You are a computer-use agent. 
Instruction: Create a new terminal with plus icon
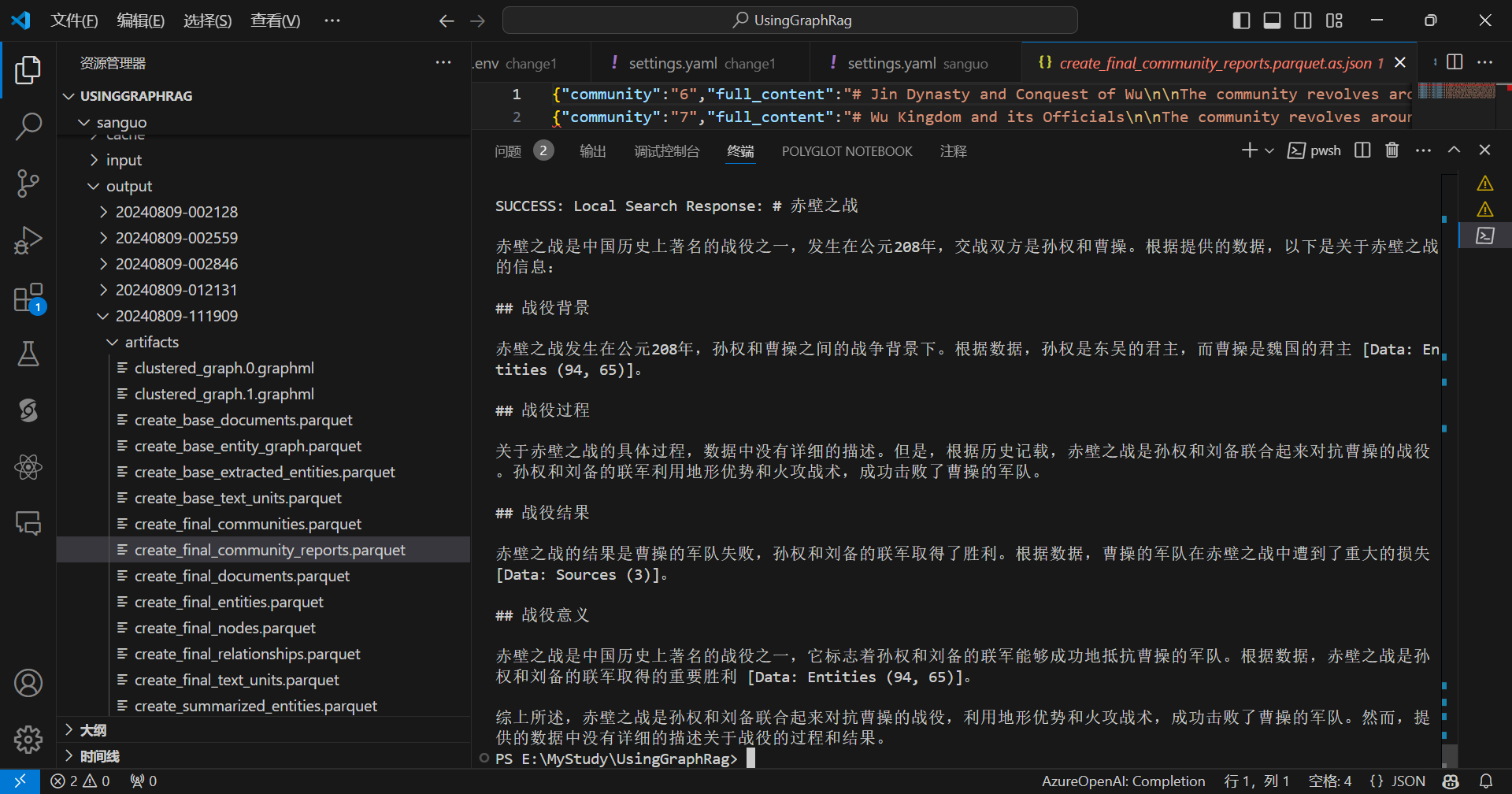pos(1249,150)
